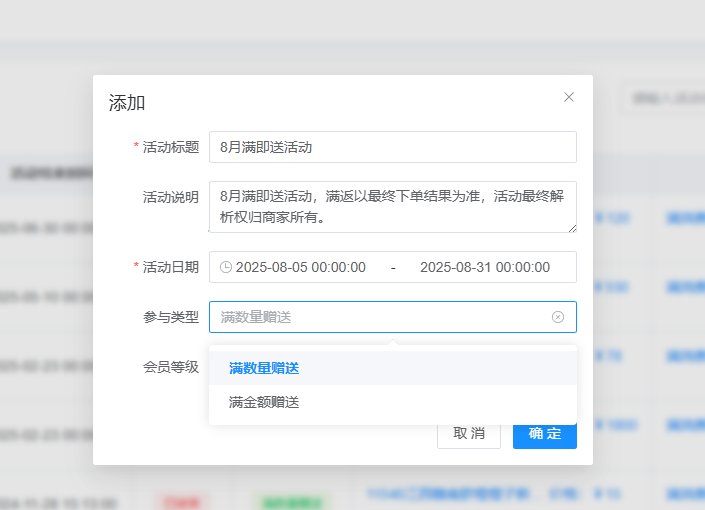705x510 pixels.
Task: Click the clock icon in the 活动日期 field
Action: (x=226, y=267)
